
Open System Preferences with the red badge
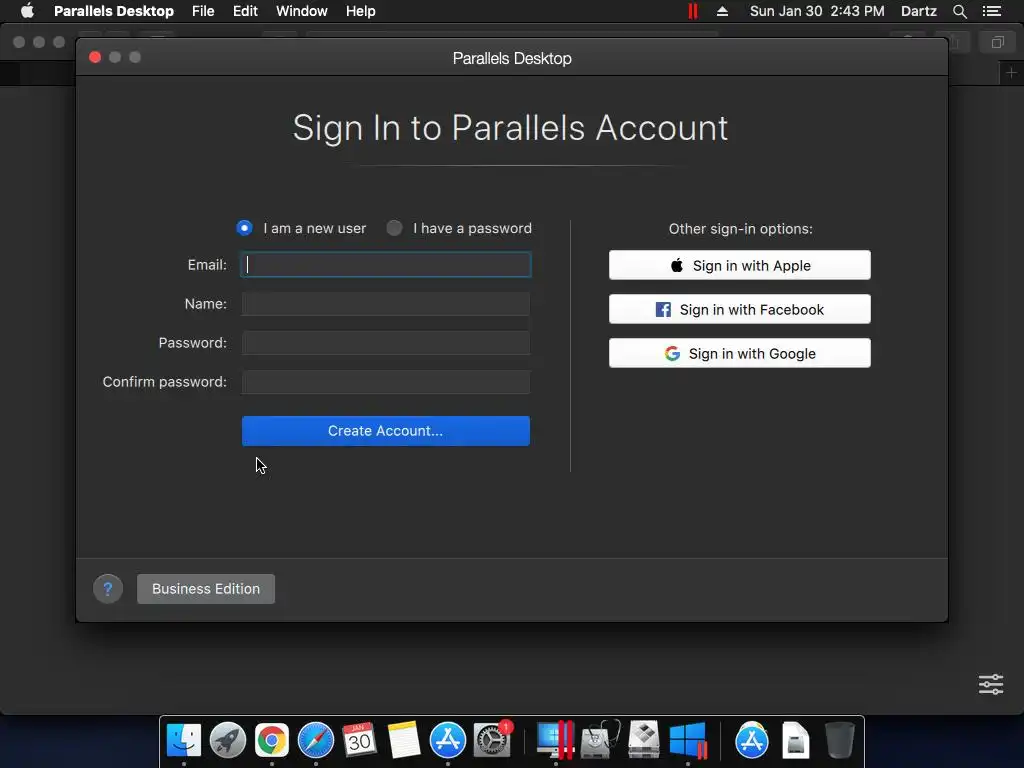click(x=492, y=741)
